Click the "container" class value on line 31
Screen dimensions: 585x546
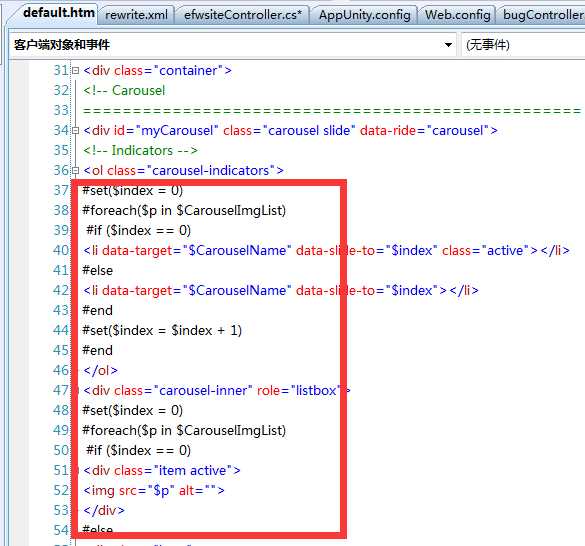[x=188, y=70]
